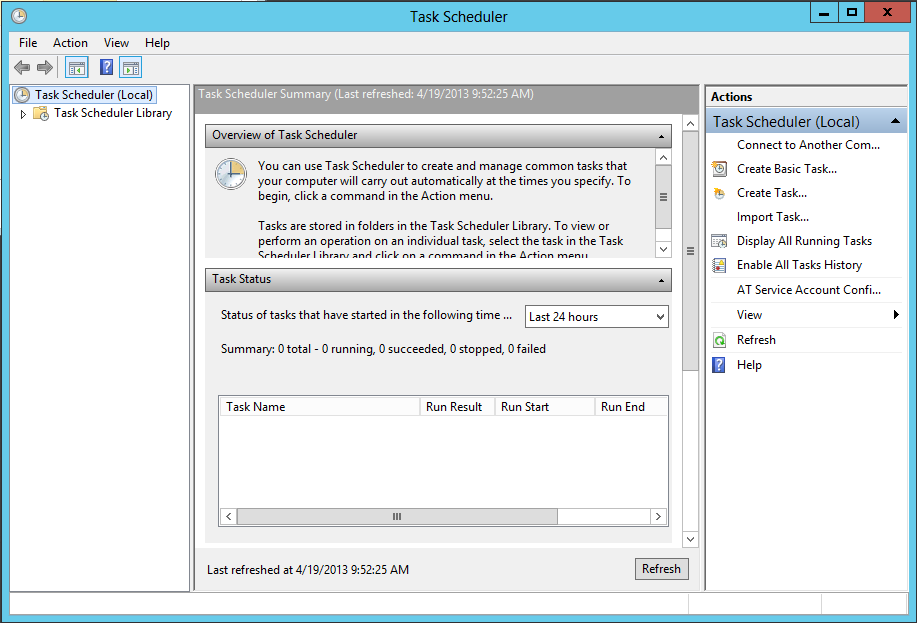Open the Last 24 hours dropdown
This screenshot has height=623, width=917.
click(x=596, y=317)
